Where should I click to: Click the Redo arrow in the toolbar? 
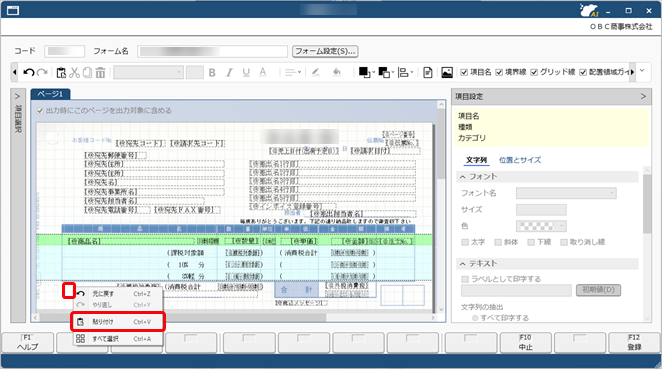pyautogui.click(x=42, y=73)
